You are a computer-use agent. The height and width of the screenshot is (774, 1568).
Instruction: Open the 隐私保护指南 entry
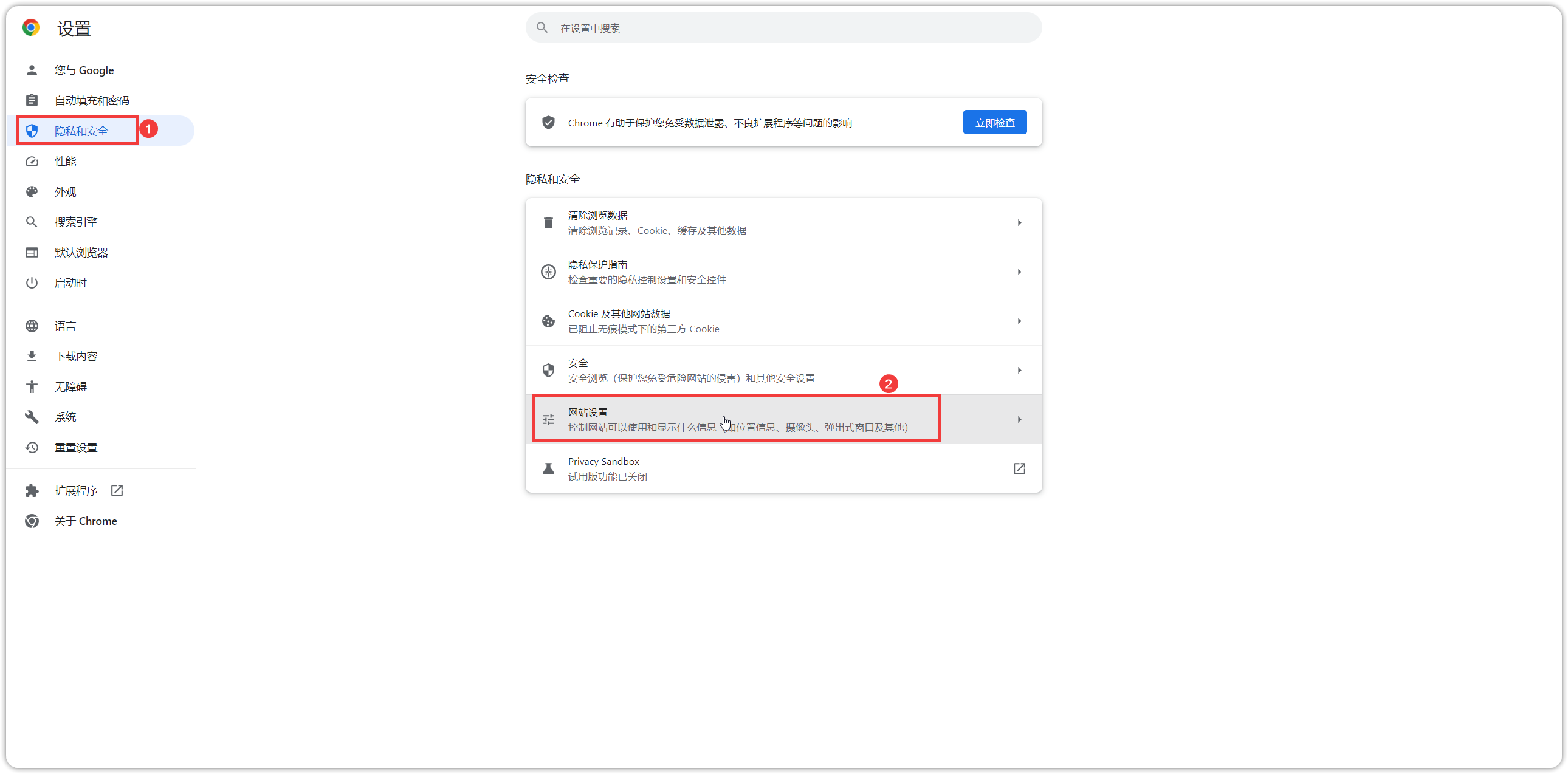click(x=783, y=272)
